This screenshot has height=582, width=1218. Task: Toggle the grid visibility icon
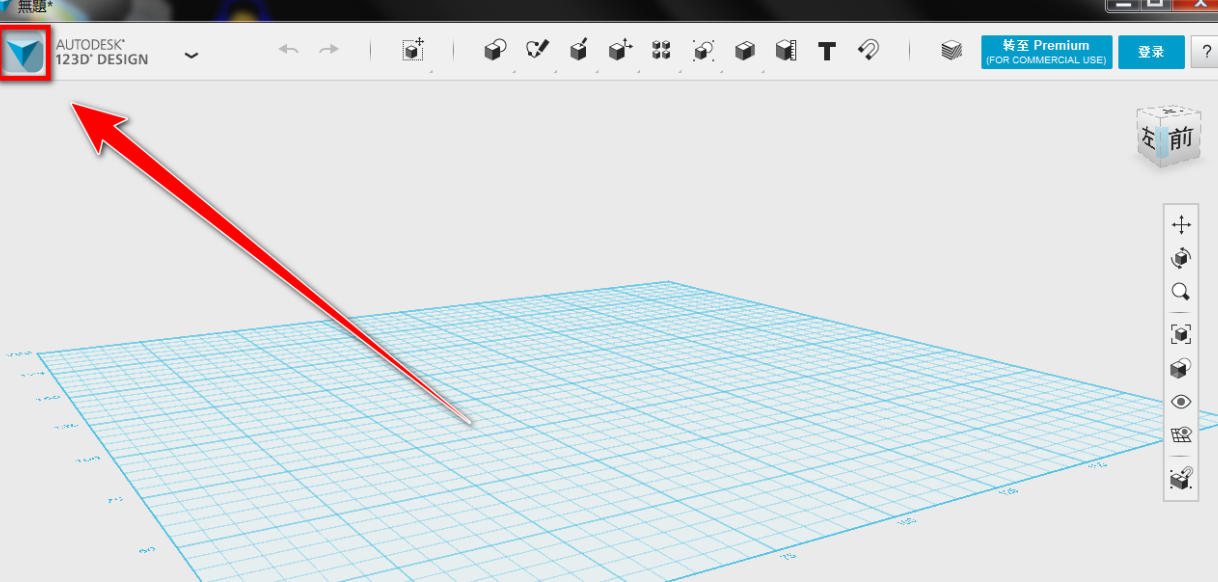1181,435
